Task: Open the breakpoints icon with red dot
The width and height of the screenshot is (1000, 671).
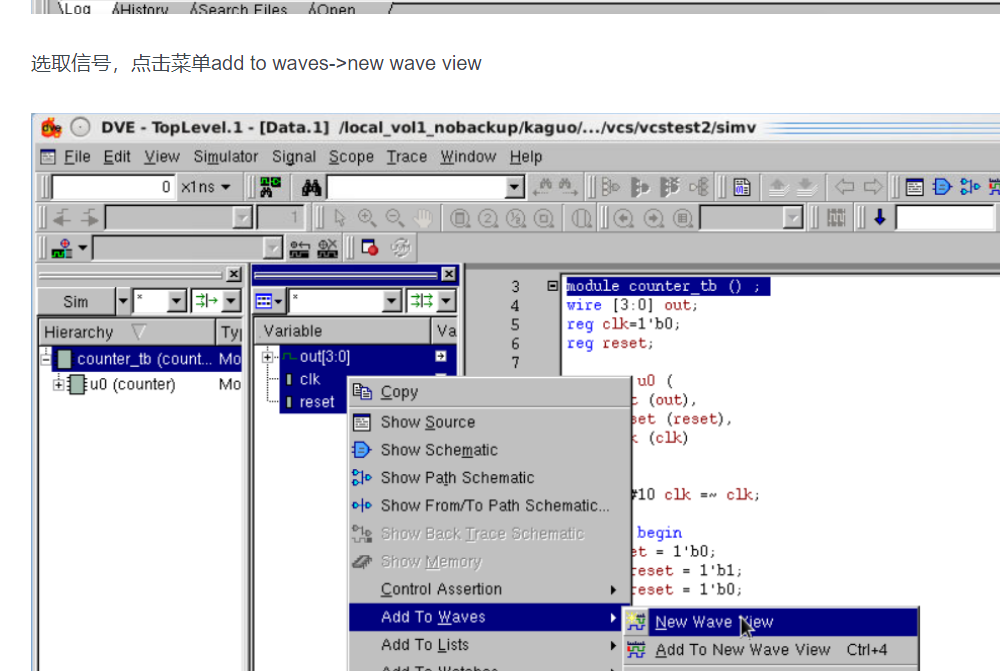Action: [x=368, y=248]
